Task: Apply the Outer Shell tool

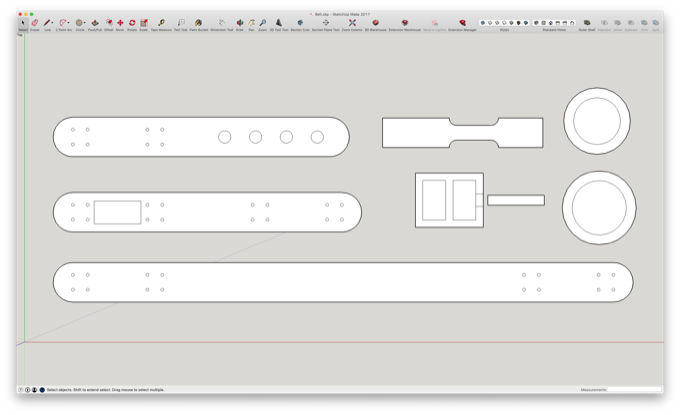Action: (587, 25)
